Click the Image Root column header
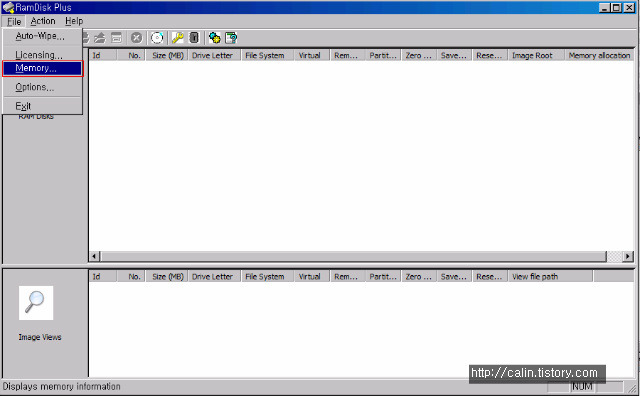 click(x=536, y=56)
